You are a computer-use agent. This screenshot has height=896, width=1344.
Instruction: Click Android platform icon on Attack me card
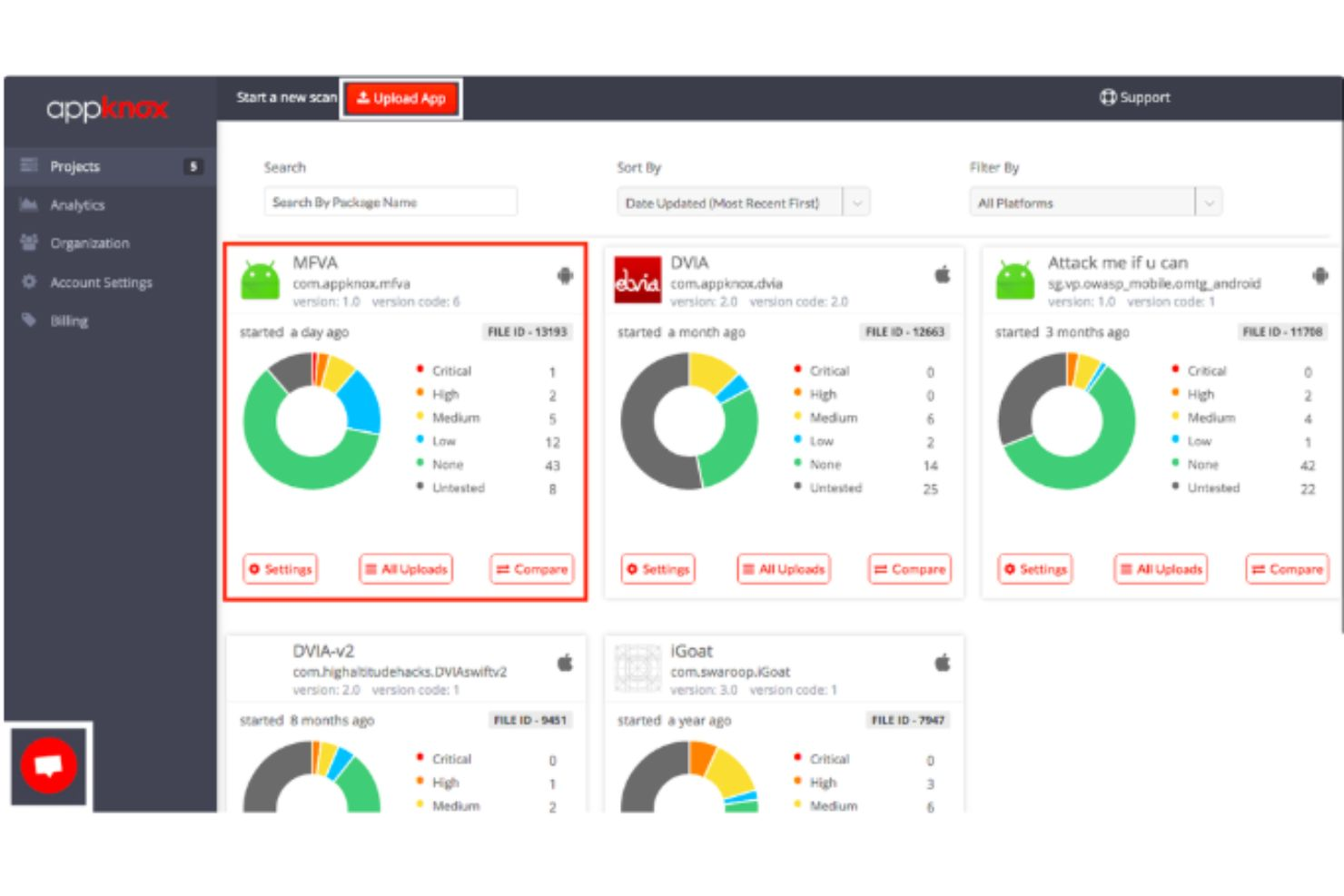[x=1320, y=275]
